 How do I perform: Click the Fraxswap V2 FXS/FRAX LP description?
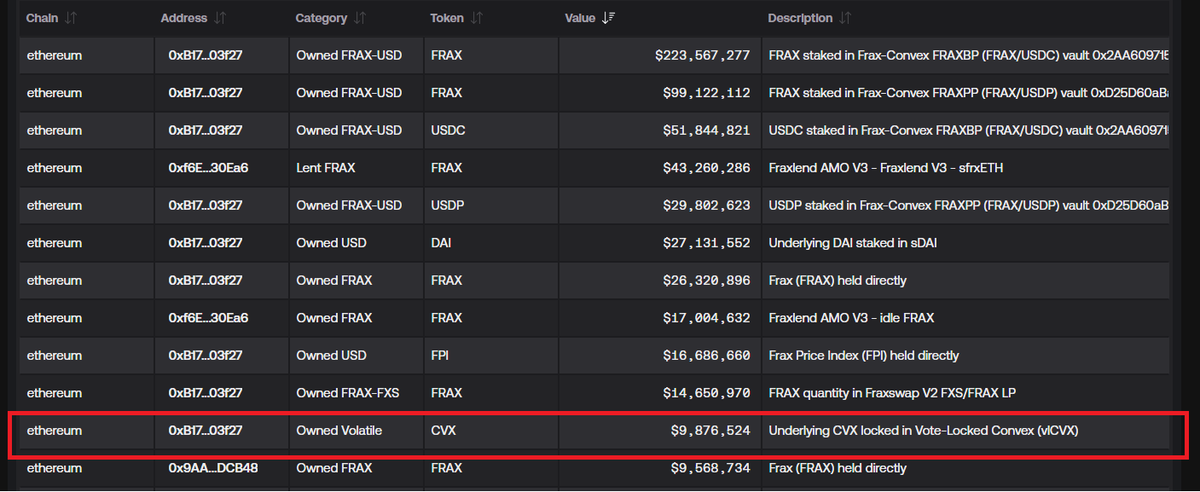click(x=890, y=393)
